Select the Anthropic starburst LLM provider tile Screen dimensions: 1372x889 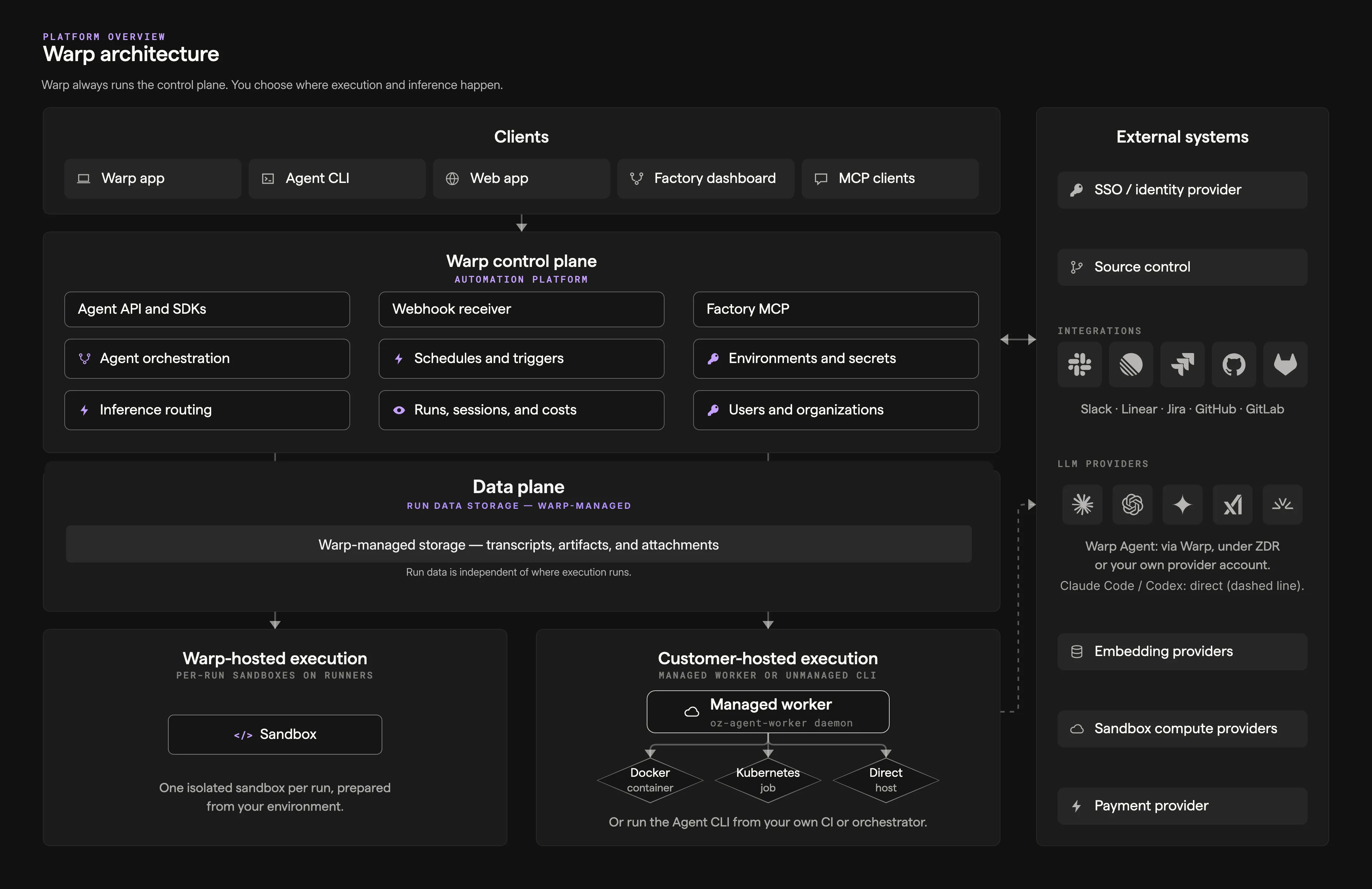coord(1083,505)
